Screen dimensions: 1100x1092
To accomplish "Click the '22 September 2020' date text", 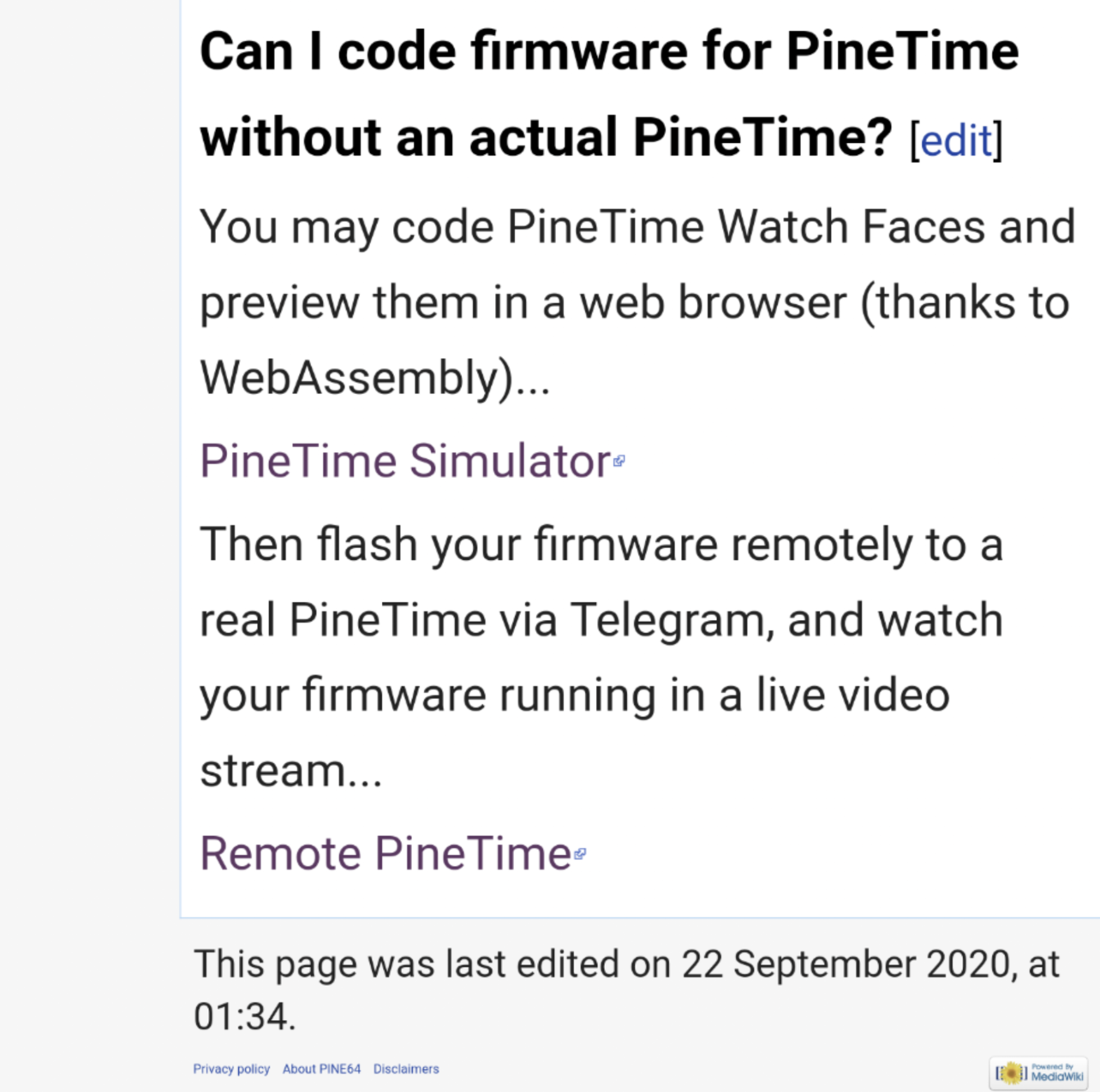I will (x=846, y=964).
